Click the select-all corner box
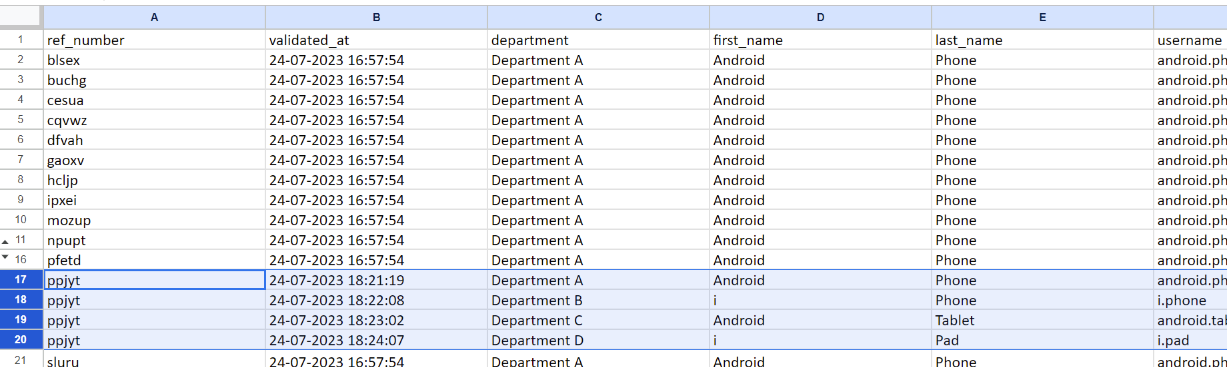This screenshot has width=1227, height=367. (21, 17)
